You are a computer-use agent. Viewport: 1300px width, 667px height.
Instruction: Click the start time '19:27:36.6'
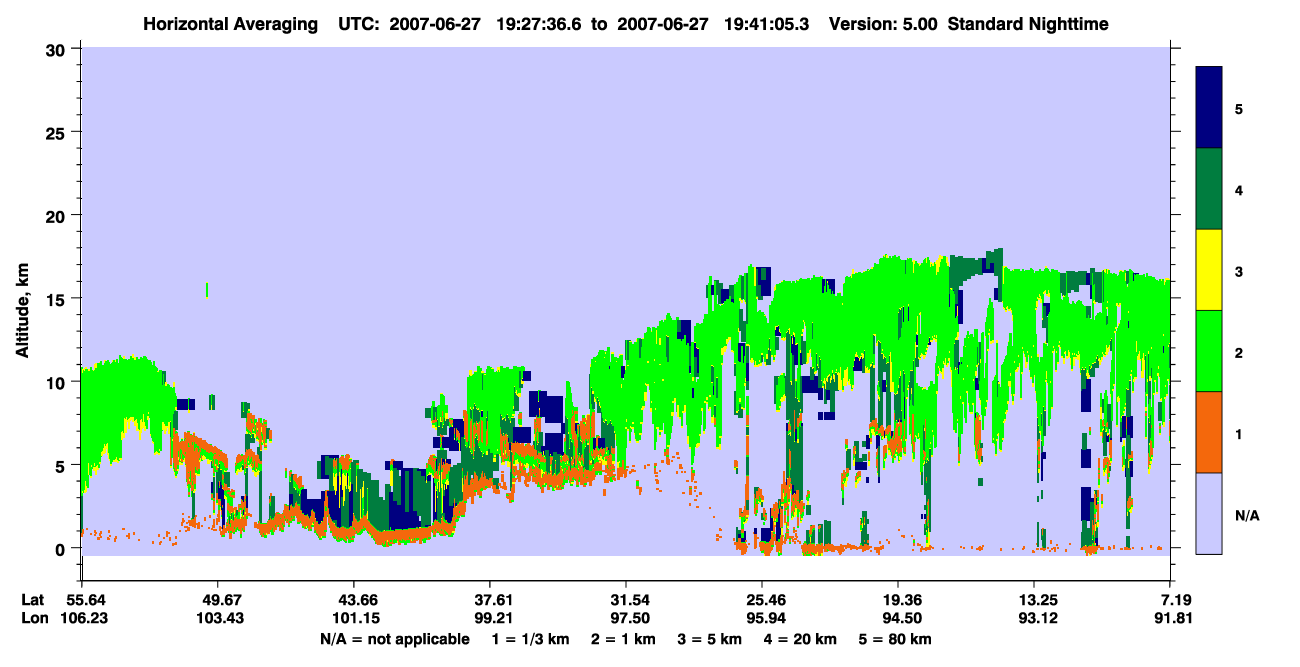click(538, 23)
